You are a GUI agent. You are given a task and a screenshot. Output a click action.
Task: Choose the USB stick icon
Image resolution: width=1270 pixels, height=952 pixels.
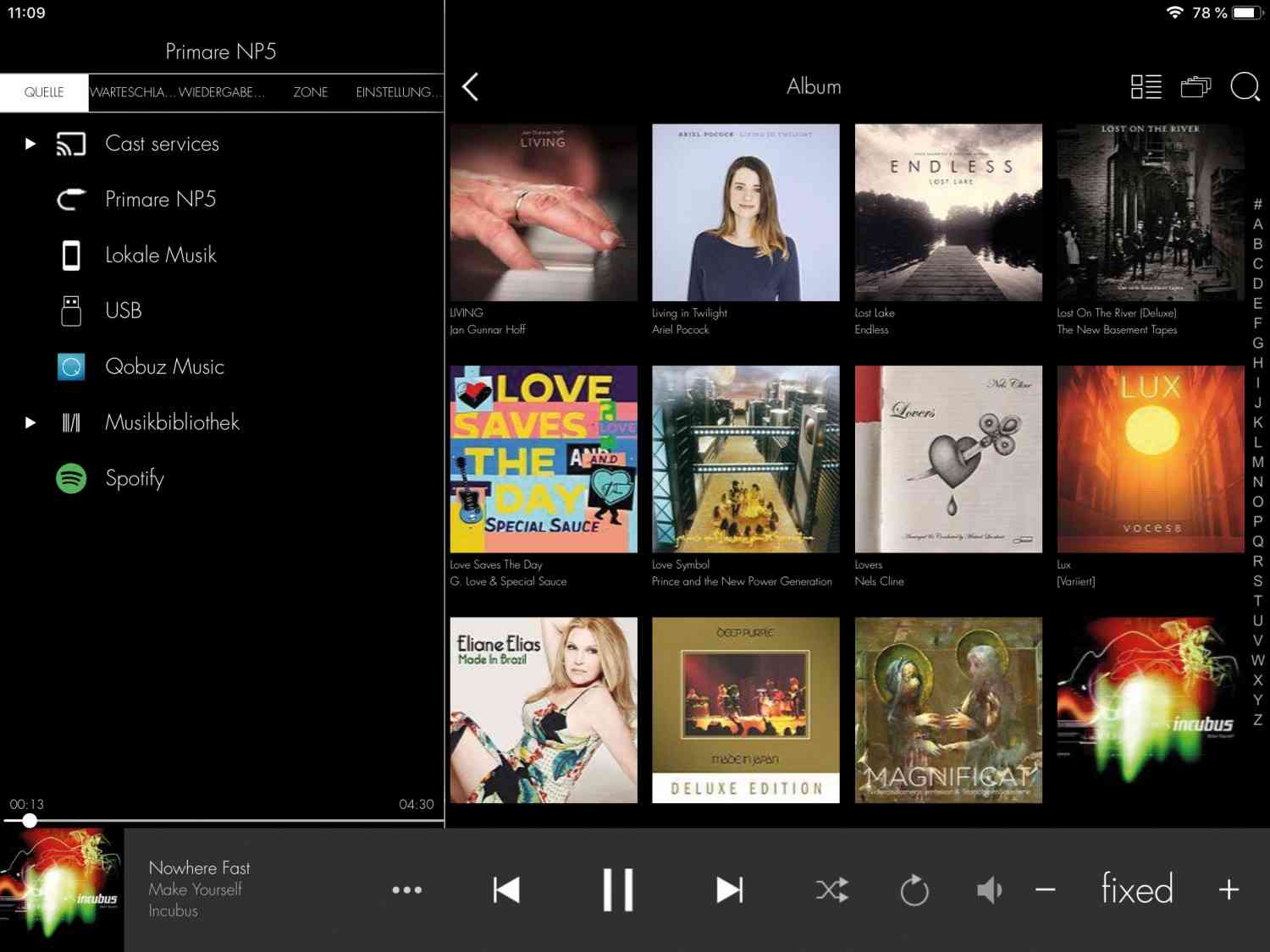(71, 311)
